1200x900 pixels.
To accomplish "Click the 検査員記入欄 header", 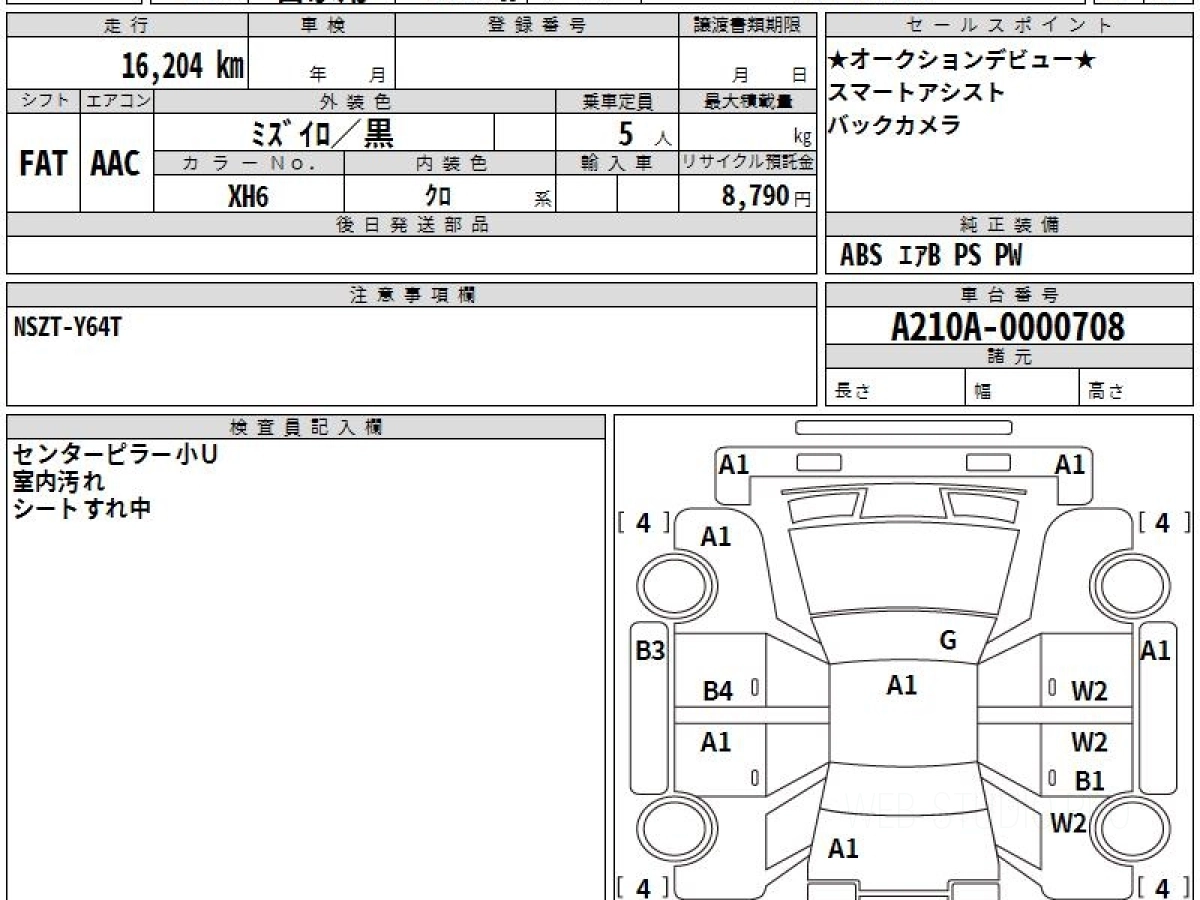I will 306,427.
